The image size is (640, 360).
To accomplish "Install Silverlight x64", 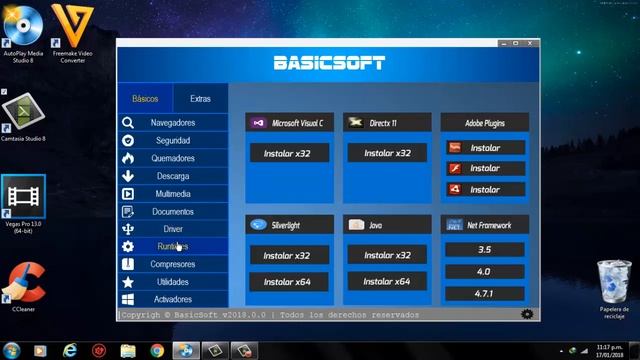I will 289,282.
